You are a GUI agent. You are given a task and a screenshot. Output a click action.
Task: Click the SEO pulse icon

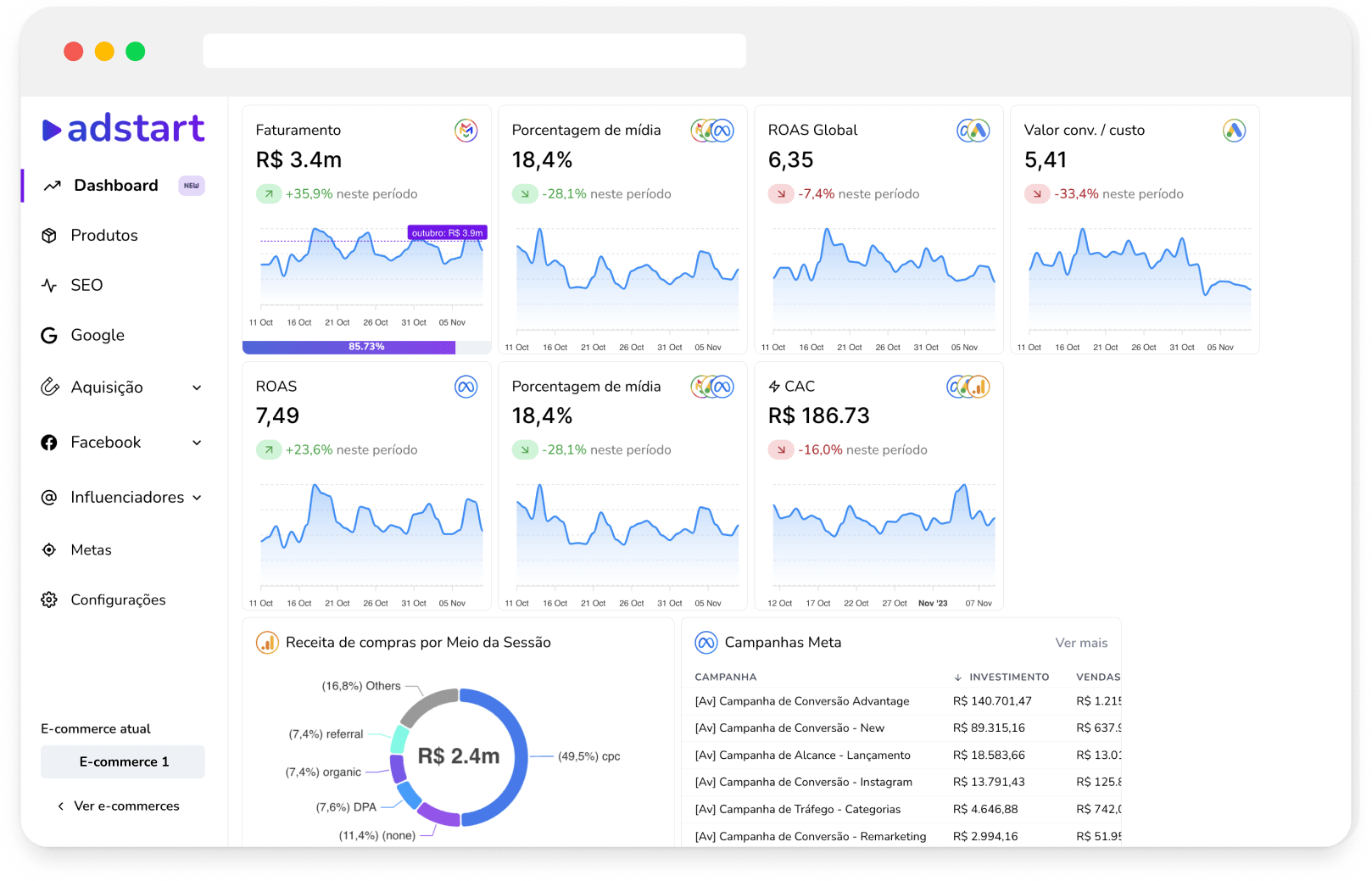coord(49,286)
